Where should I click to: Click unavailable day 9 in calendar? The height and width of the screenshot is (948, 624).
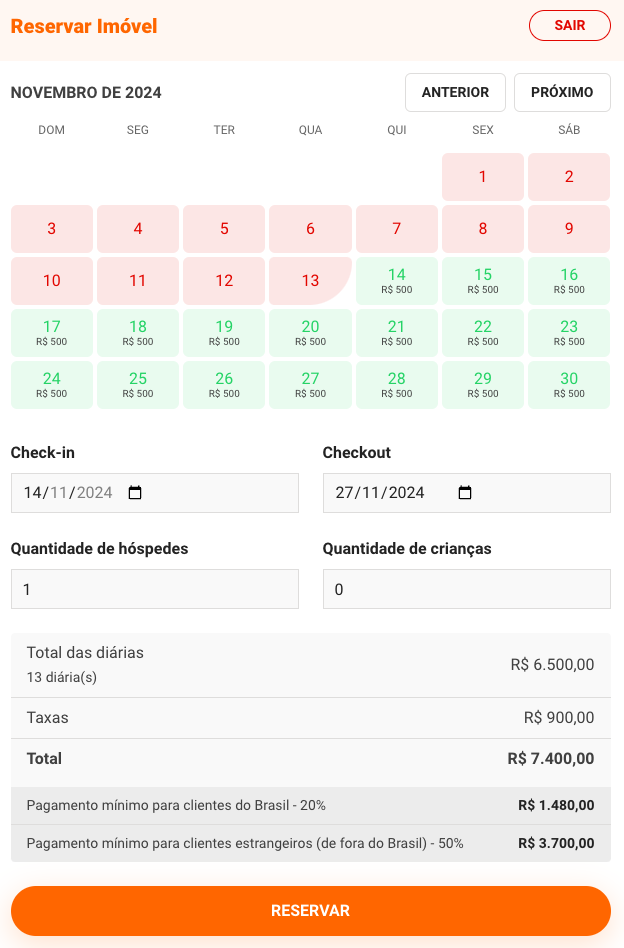[569, 229]
